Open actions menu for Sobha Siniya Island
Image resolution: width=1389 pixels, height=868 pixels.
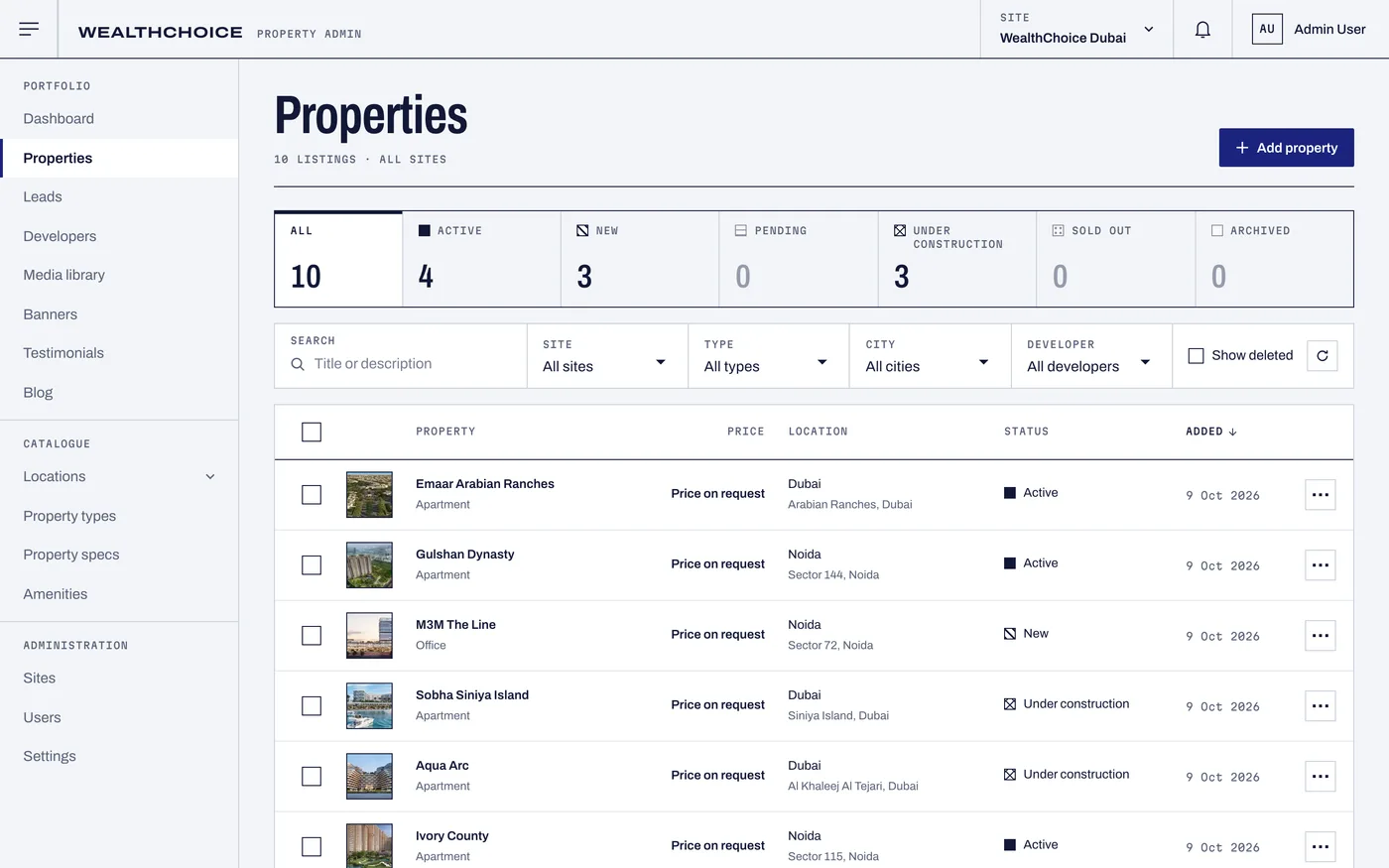[x=1321, y=705]
